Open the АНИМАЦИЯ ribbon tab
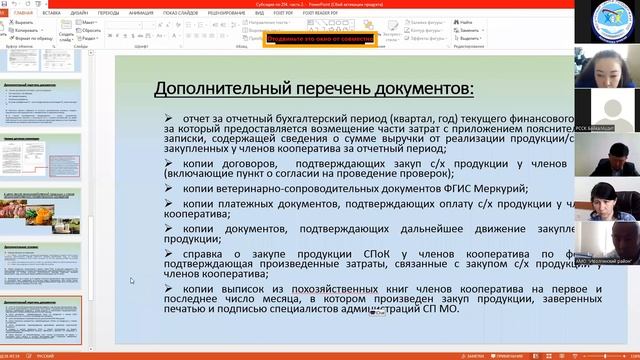Image resolution: width=640 pixels, height=360 pixels. [141, 13]
